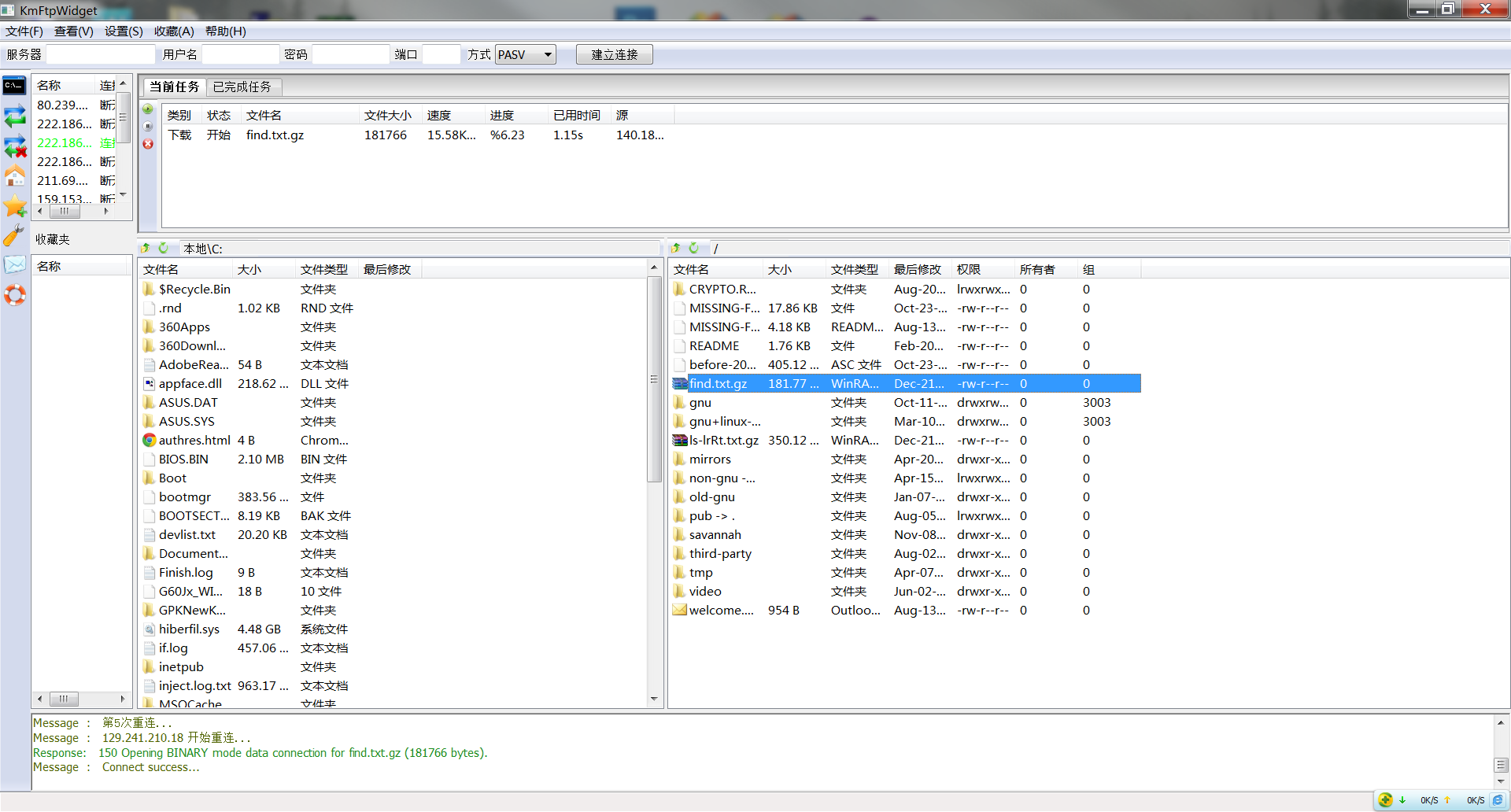Click the down arrow of local file scrollbar
This screenshot has width=1511, height=812.
[654, 699]
